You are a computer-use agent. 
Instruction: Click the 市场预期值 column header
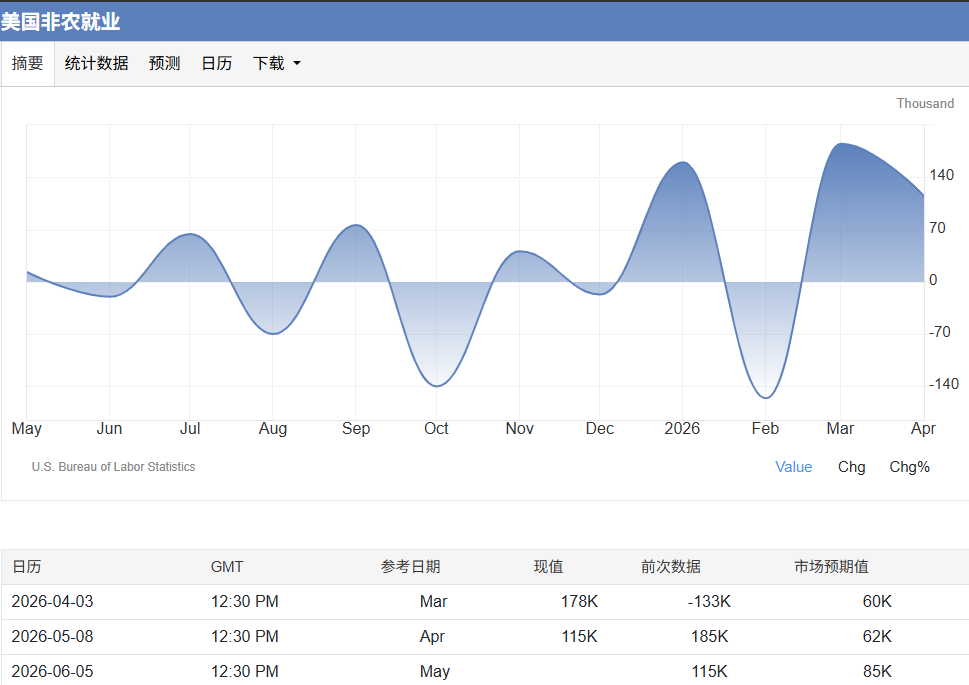(831, 567)
